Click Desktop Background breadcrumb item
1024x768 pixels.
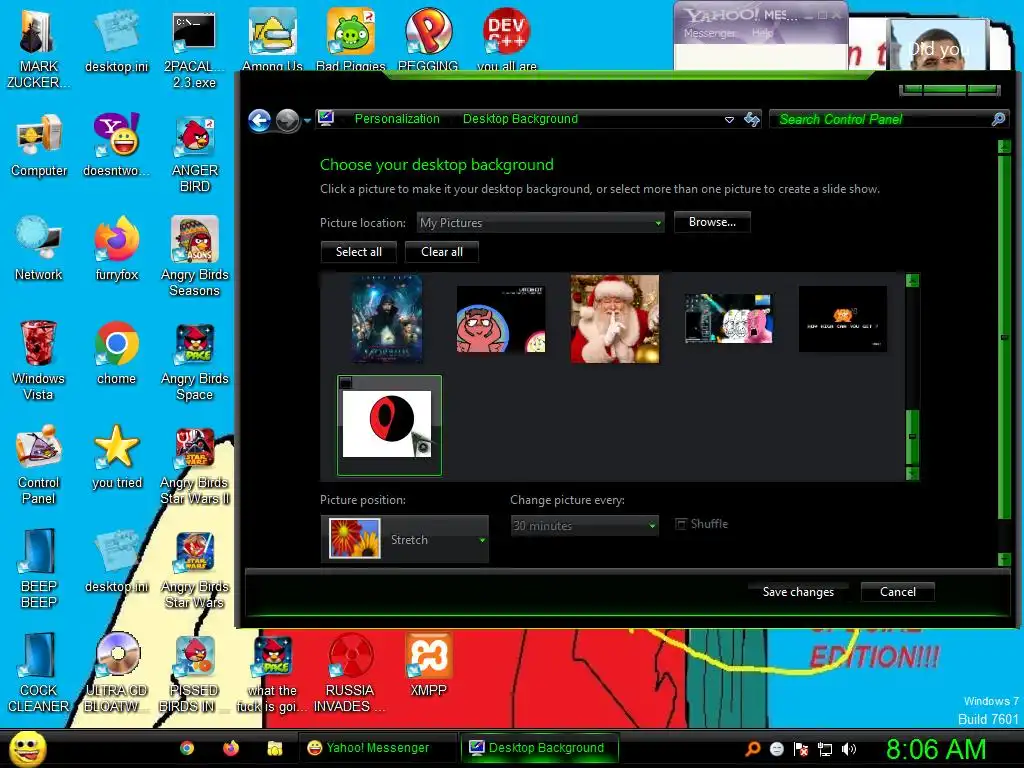[x=520, y=119]
